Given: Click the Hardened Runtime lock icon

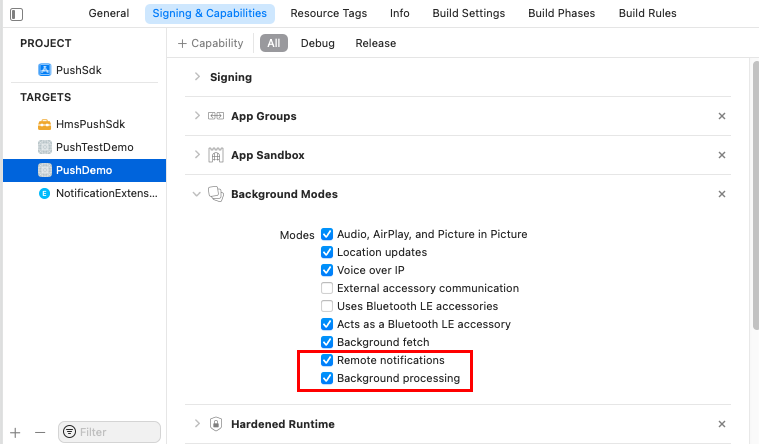Looking at the screenshot, I should pyautogui.click(x=216, y=424).
